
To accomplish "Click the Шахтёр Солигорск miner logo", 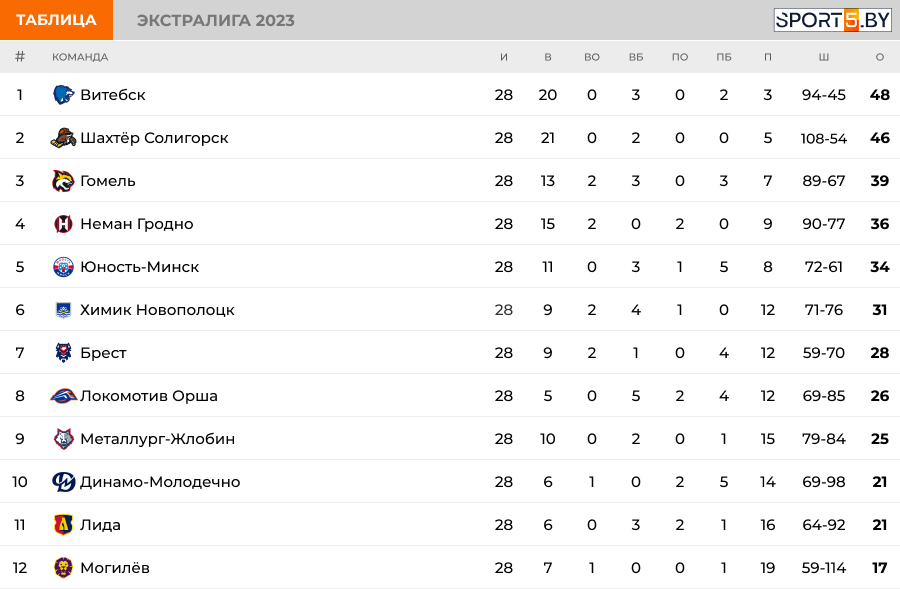I will click(63, 138).
